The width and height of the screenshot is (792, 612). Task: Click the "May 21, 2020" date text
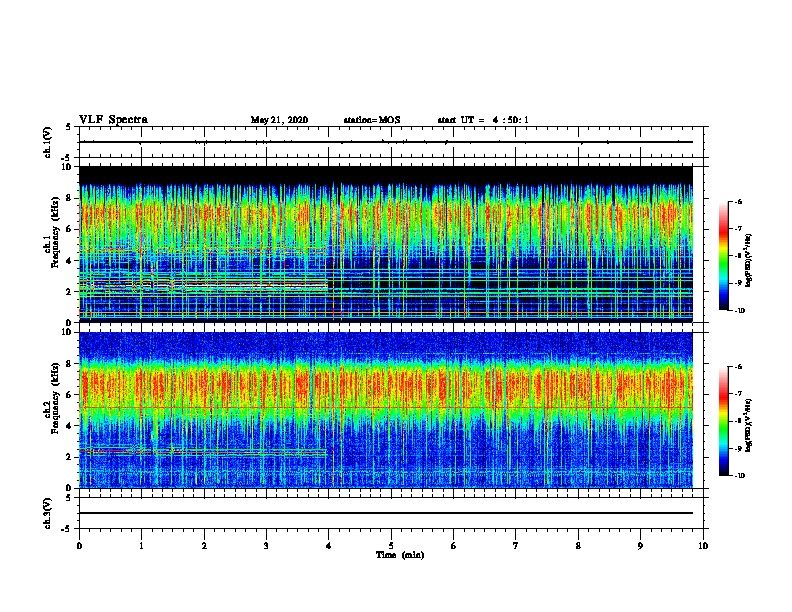tap(279, 120)
